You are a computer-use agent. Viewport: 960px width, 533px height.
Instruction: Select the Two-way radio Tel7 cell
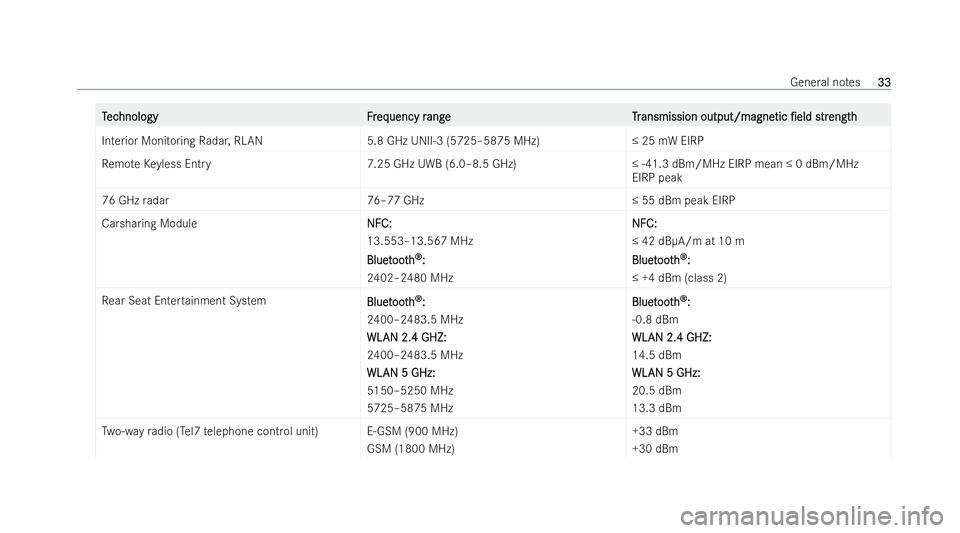pos(210,431)
